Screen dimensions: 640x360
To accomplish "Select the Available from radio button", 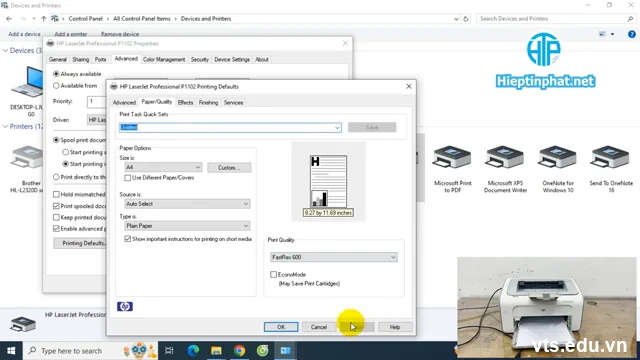I will point(56,86).
